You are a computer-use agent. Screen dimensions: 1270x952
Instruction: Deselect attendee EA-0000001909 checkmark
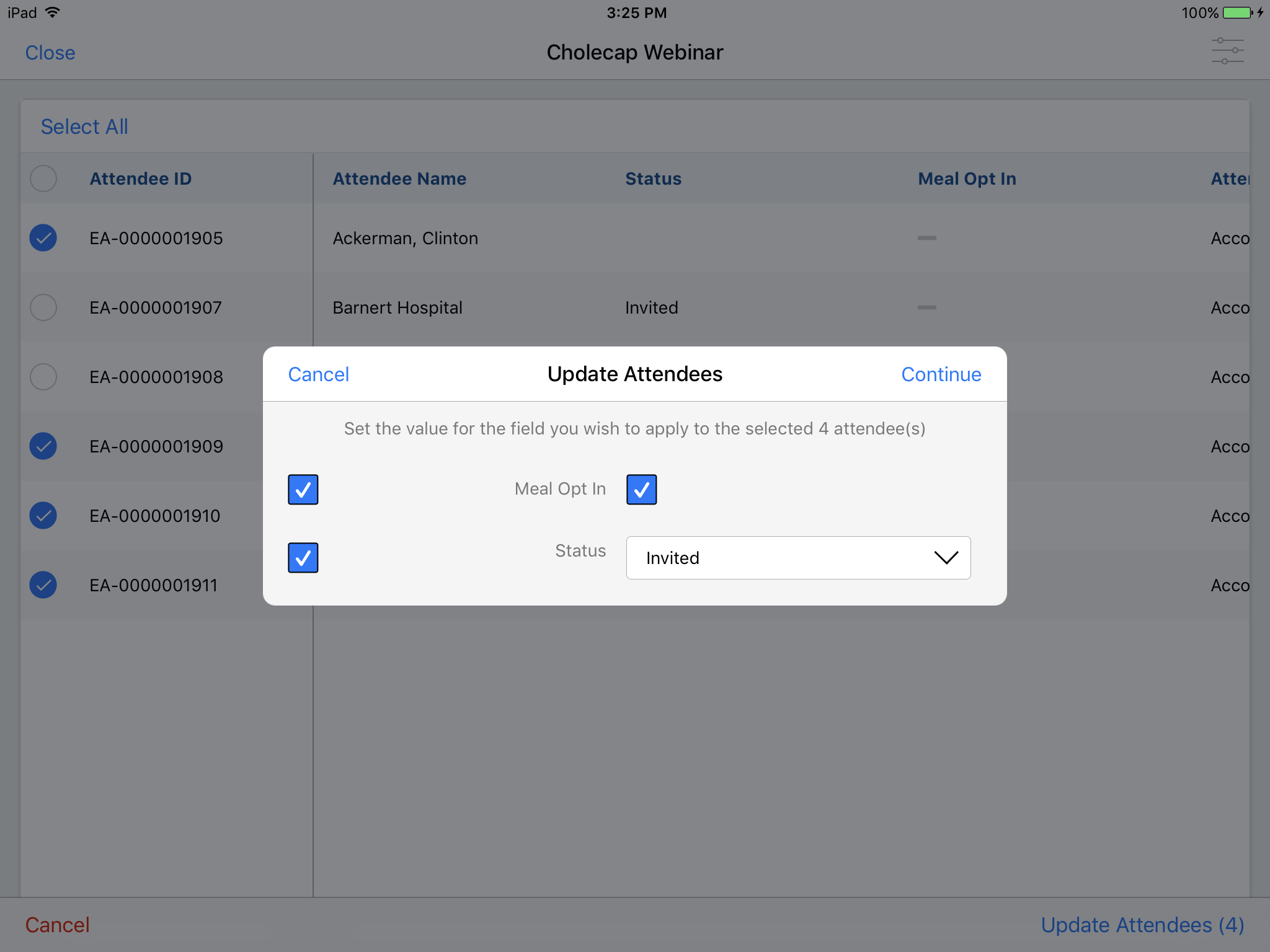tap(43, 446)
